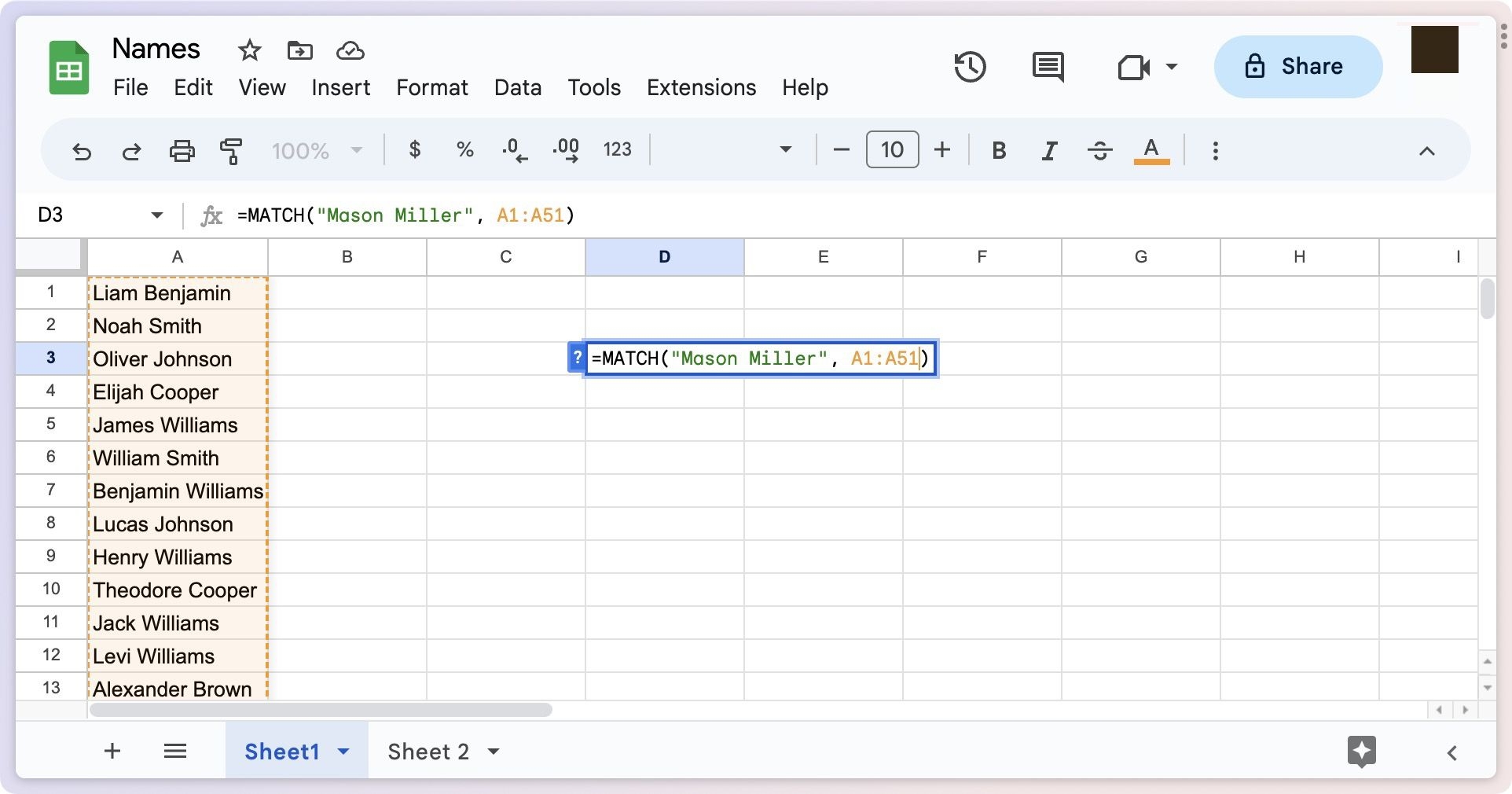Open the zoom 100% dropdown
Viewport: 1512px width, 794px height.
(x=317, y=150)
